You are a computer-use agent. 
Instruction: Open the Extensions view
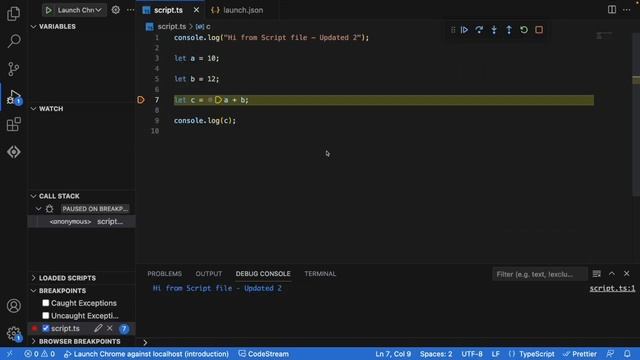pyautogui.click(x=13, y=124)
